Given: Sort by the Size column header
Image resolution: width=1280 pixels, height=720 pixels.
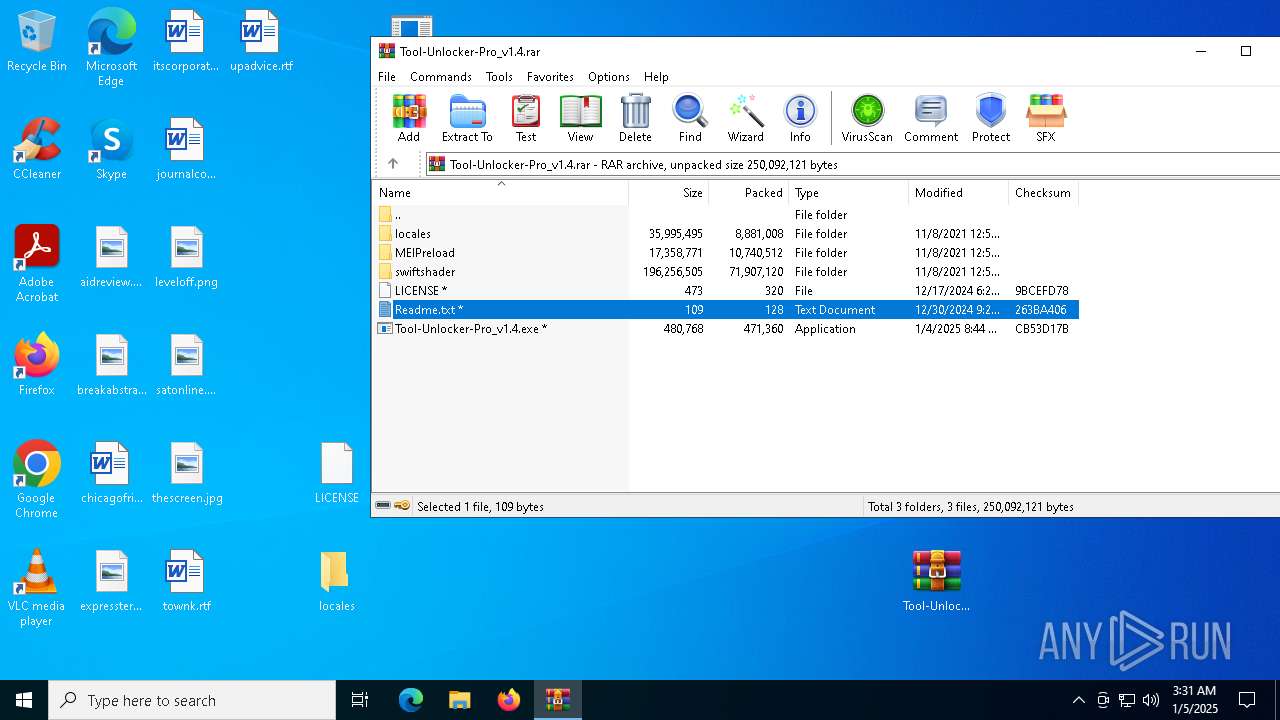Looking at the screenshot, I should pos(668,193).
